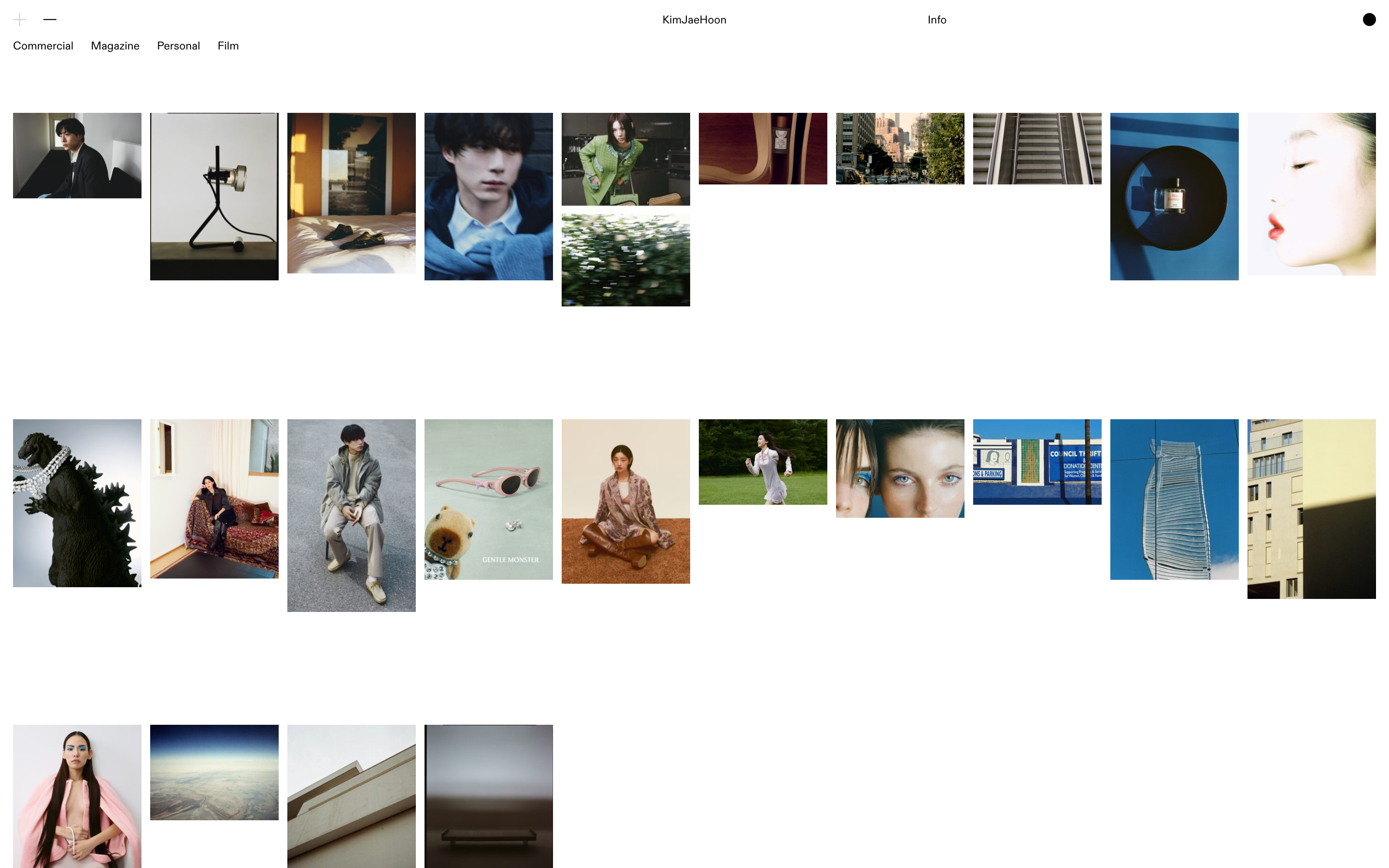Screen dimensions: 1389x868
Task: Open the Info page
Action: pyautogui.click(x=937, y=20)
